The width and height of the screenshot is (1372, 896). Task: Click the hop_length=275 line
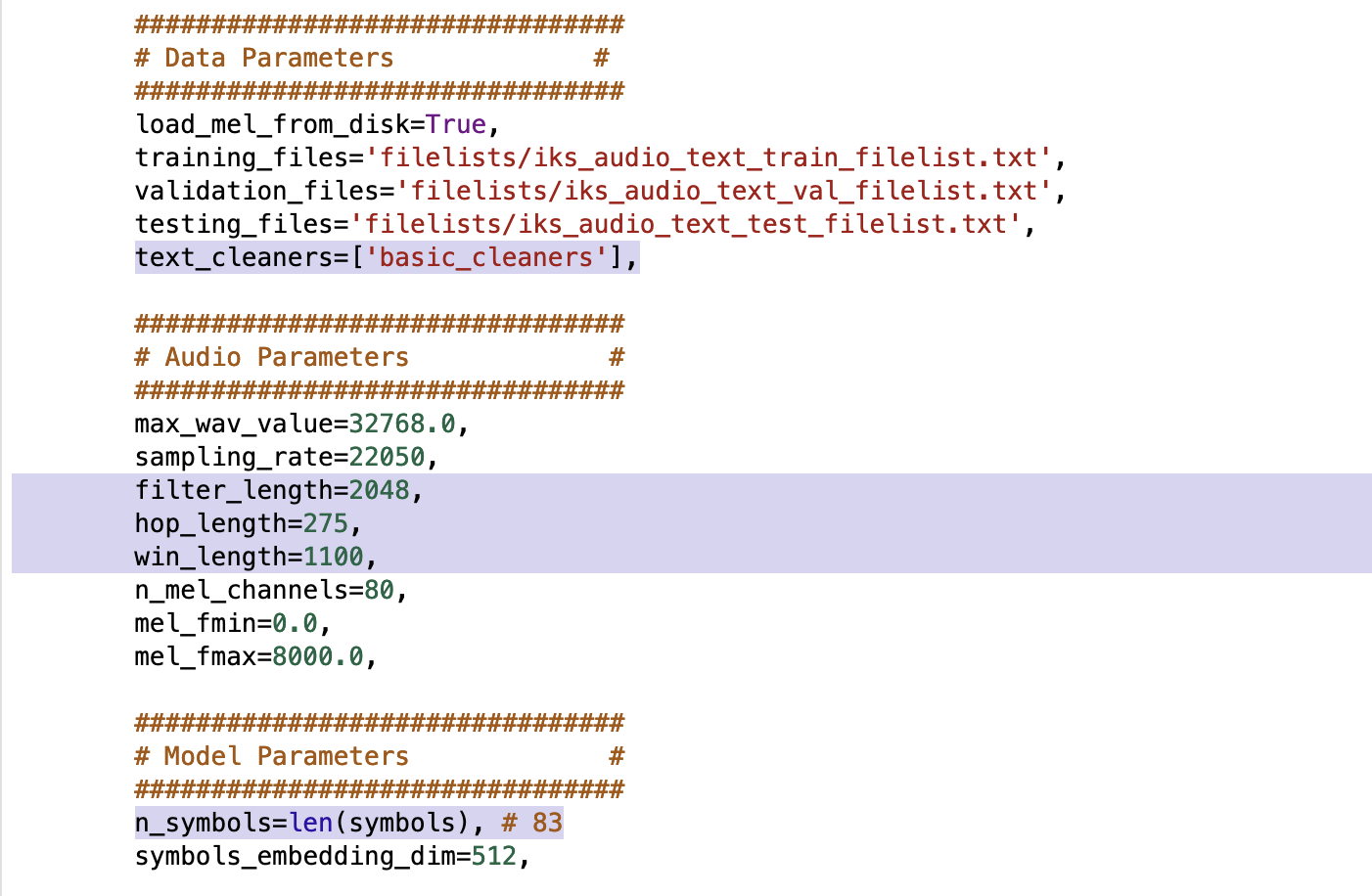click(249, 523)
